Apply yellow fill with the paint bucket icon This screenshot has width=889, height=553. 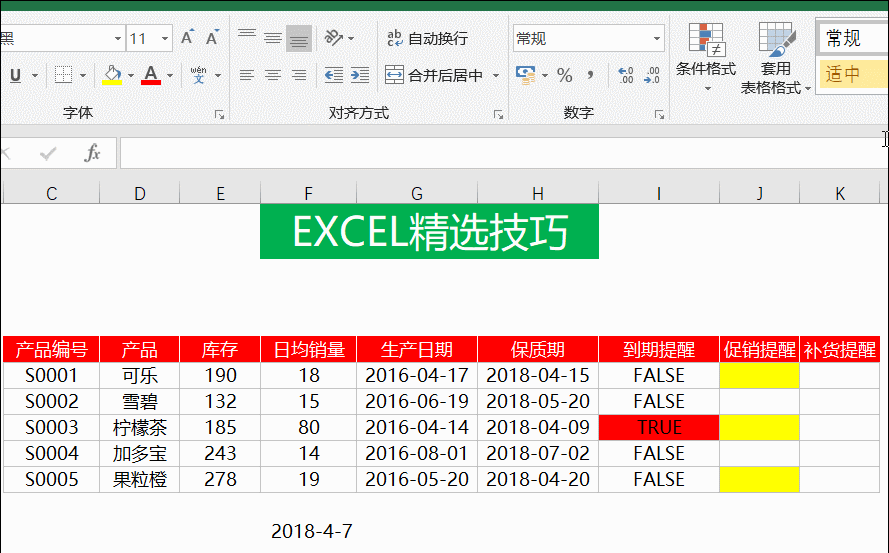[112, 75]
